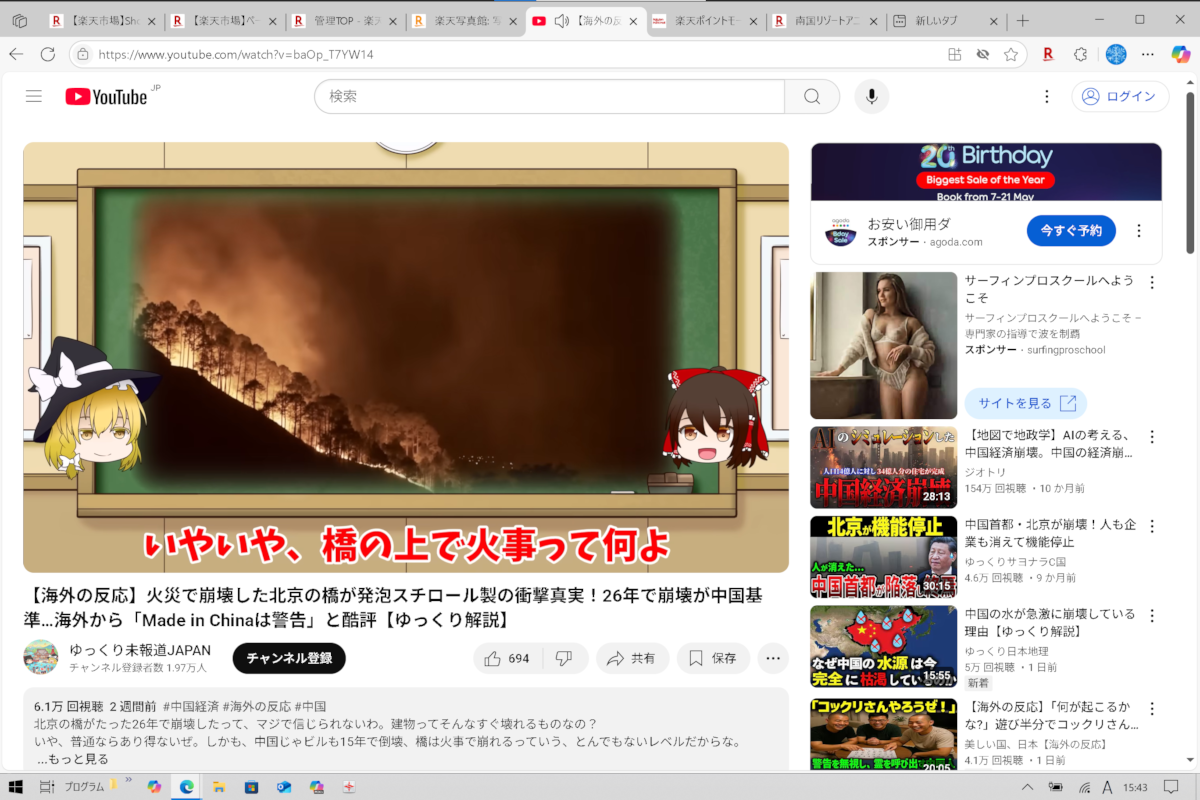Open the Rakuten extension toolbar icon
Screen dimensions: 1200x800
point(1048,54)
